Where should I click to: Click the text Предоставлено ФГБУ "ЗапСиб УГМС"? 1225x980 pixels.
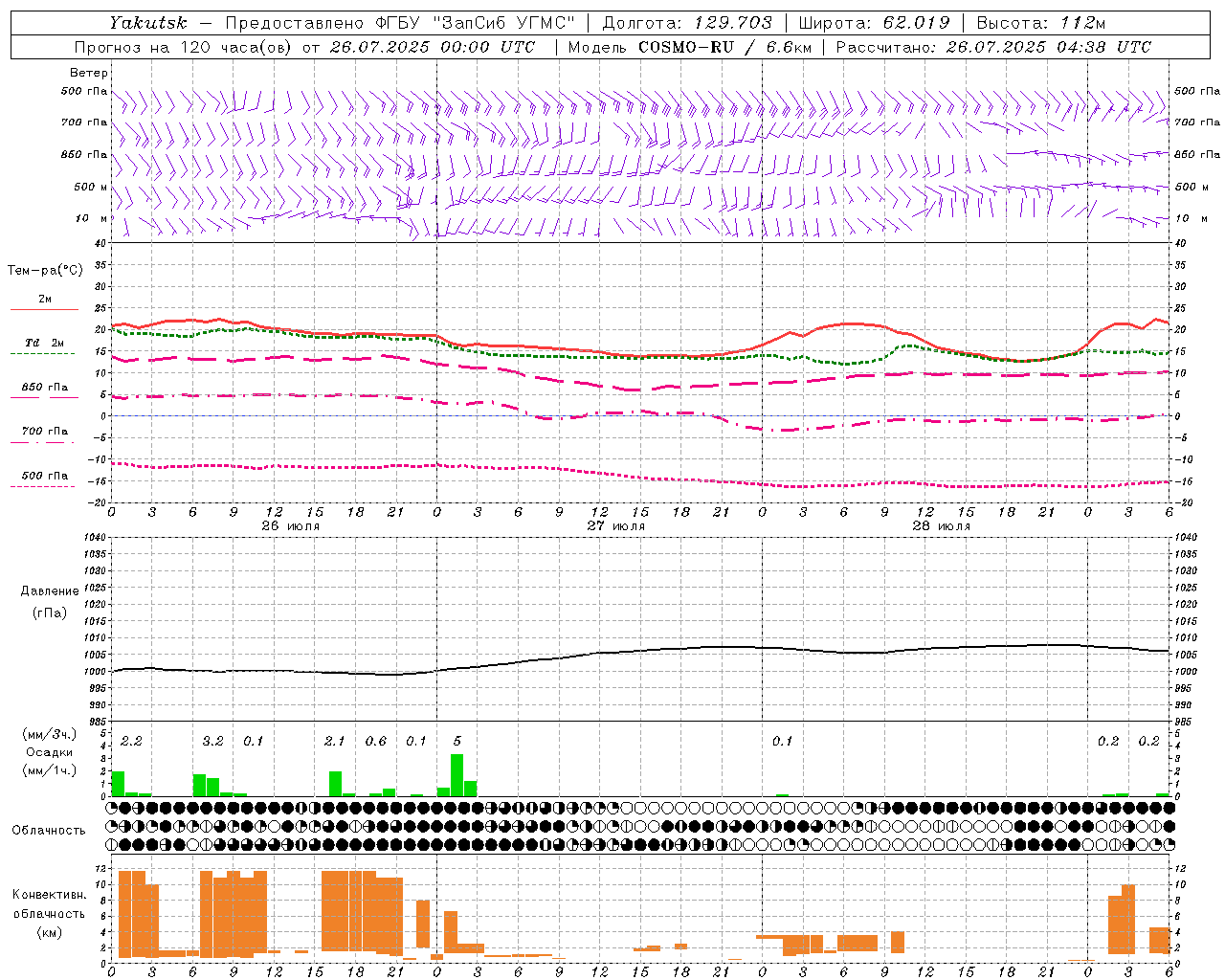point(400,23)
